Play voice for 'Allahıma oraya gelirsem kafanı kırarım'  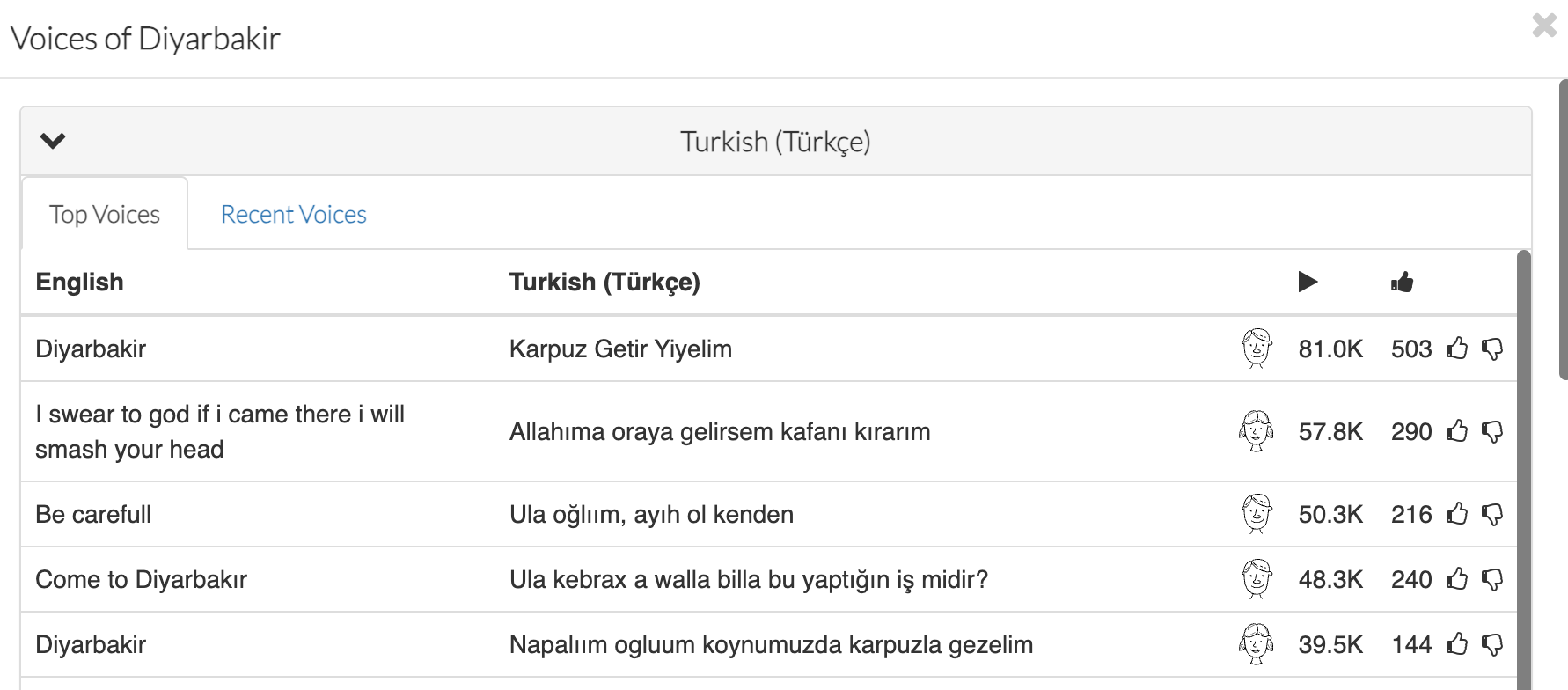1257,431
